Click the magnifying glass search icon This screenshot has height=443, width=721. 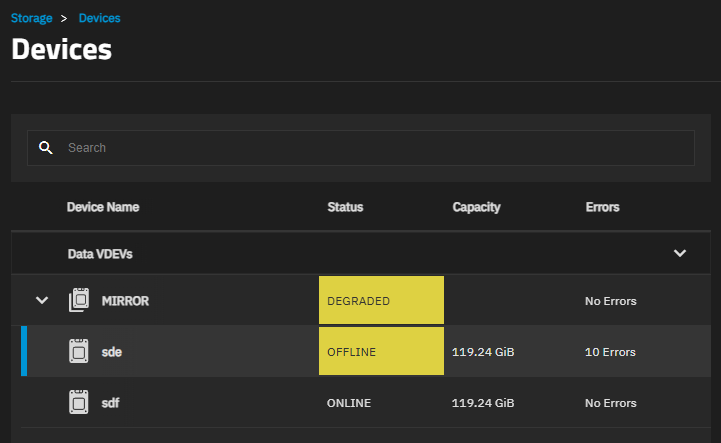[x=46, y=148]
